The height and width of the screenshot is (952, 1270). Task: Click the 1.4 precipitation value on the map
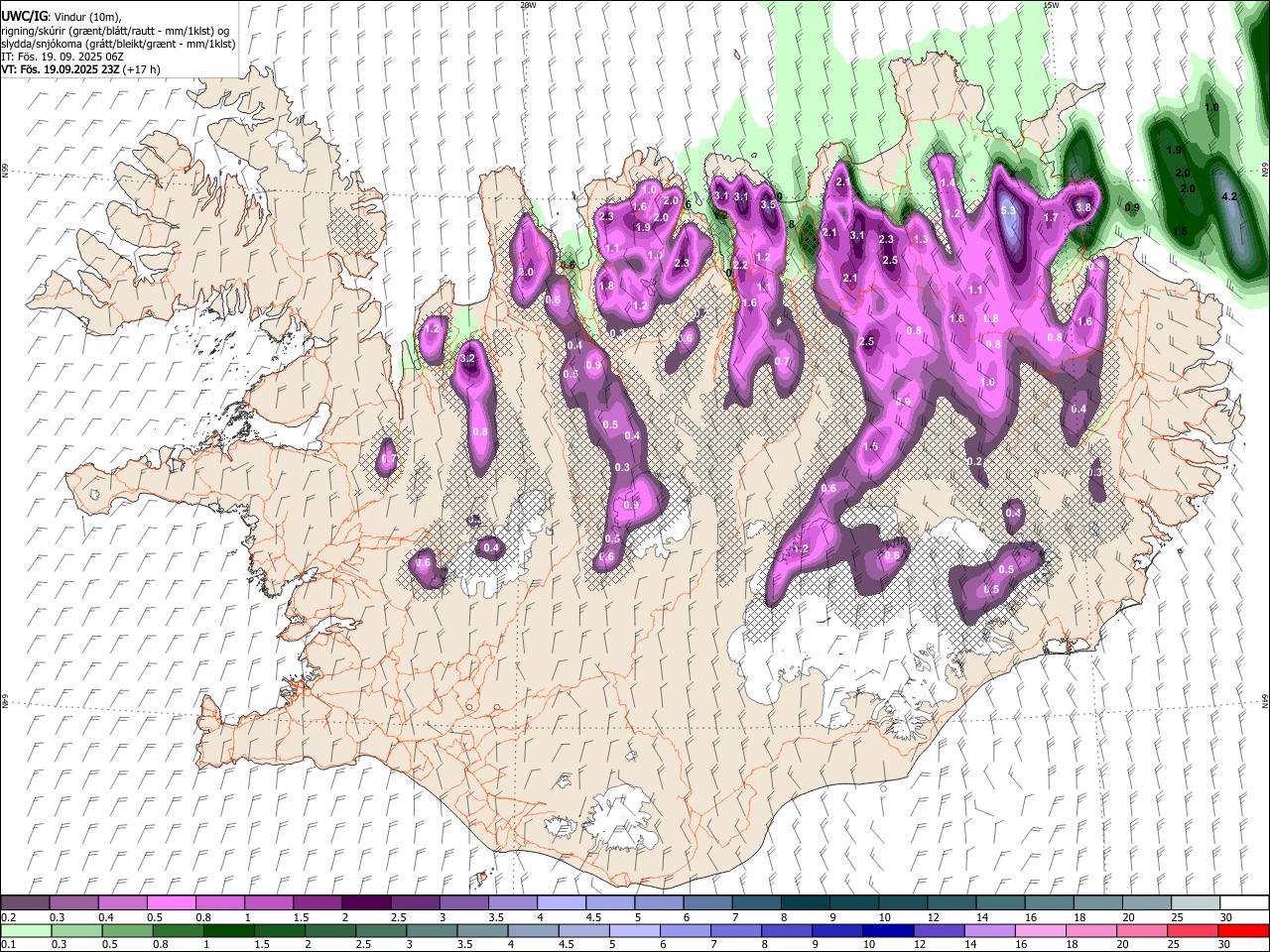tap(949, 183)
